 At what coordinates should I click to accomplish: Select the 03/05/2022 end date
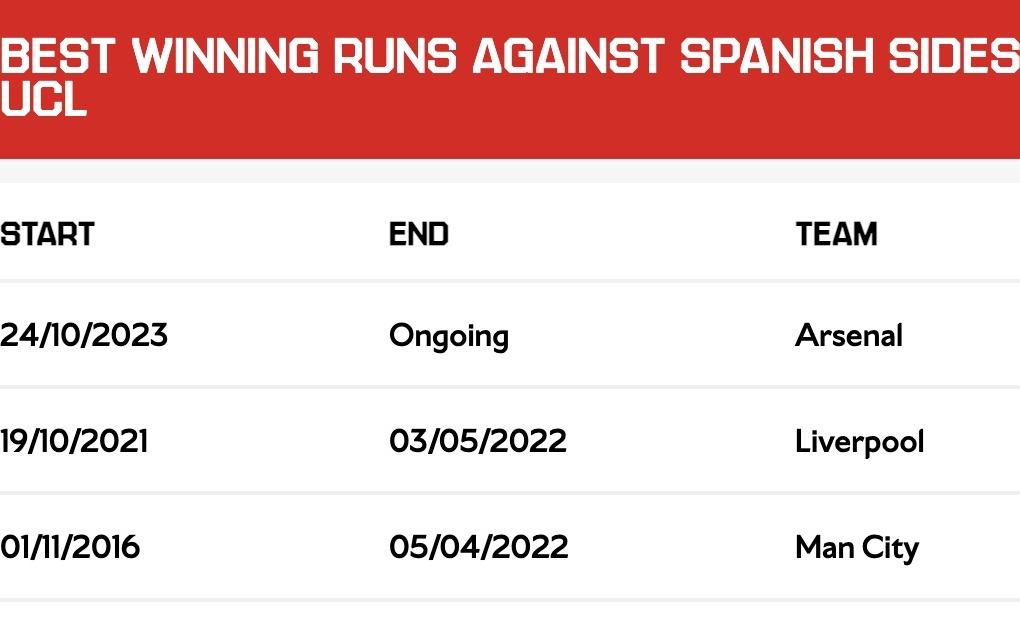click(x=477, y=441)
